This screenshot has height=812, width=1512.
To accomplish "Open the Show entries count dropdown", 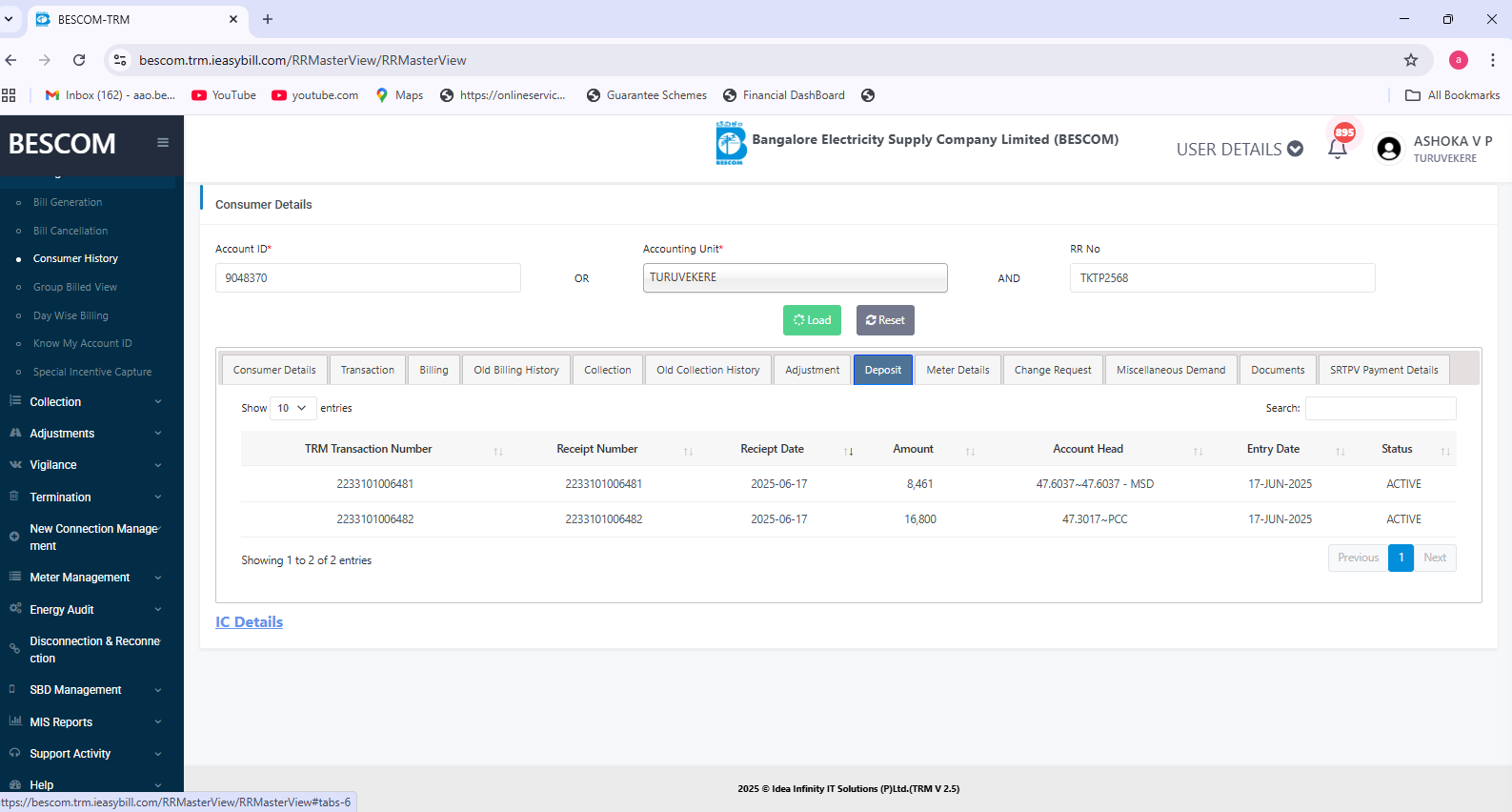I will pyautogui.click(x=292, y=408).
